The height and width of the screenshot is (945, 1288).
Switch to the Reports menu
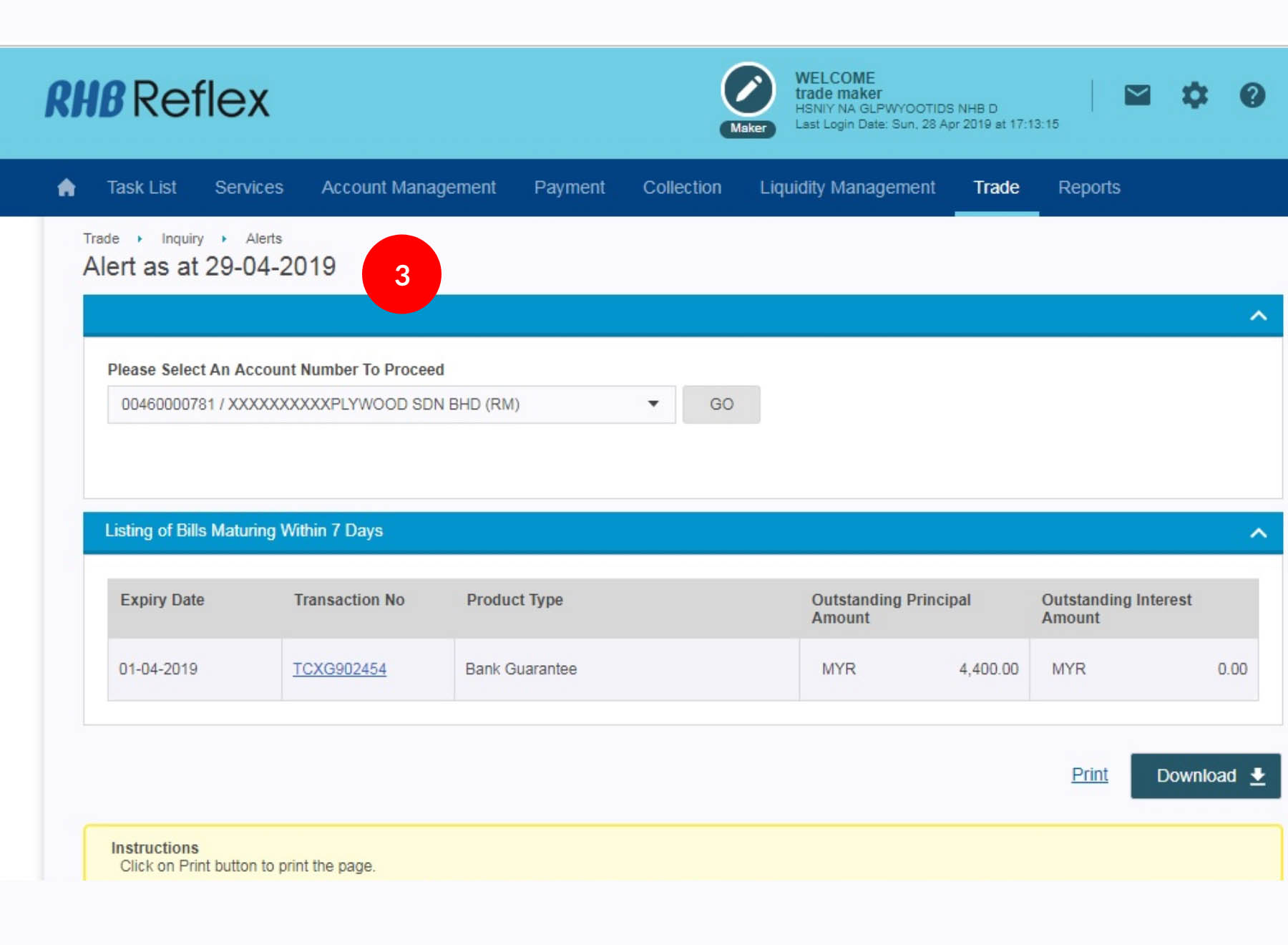(x=1088, y=188)
